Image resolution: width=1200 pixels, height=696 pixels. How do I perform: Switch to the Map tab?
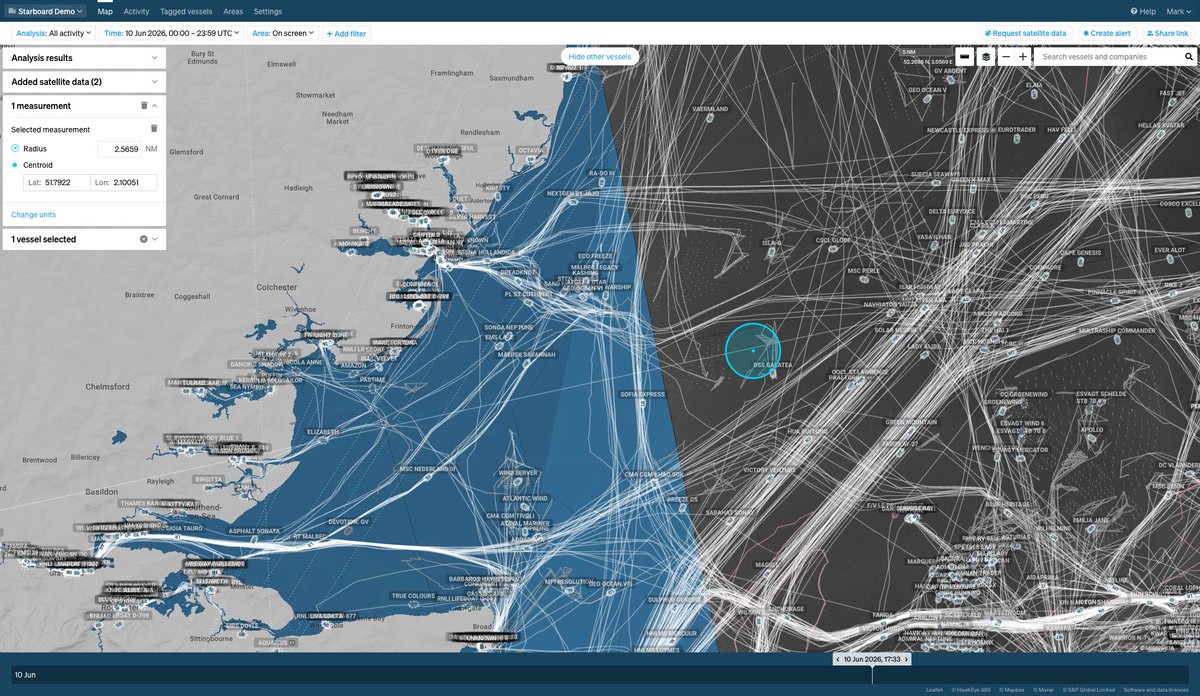coord(105,11)
